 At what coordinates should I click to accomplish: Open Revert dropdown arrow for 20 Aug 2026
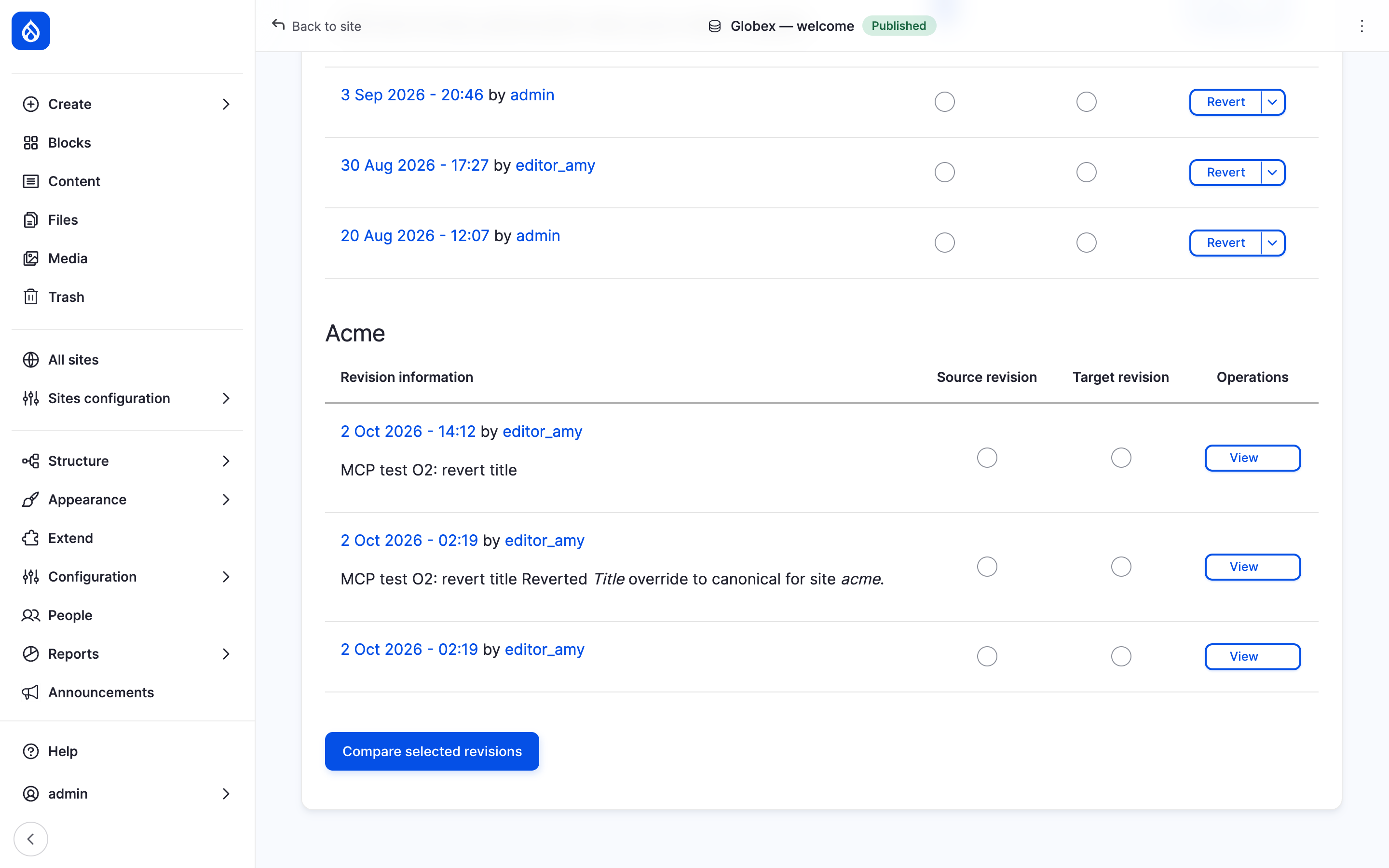(x=1272, y=244)
